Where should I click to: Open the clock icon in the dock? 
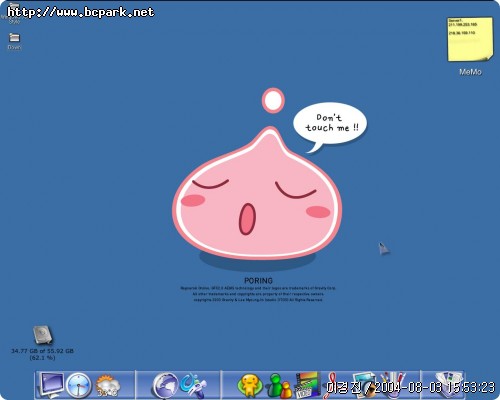click(x=78, y=386)
